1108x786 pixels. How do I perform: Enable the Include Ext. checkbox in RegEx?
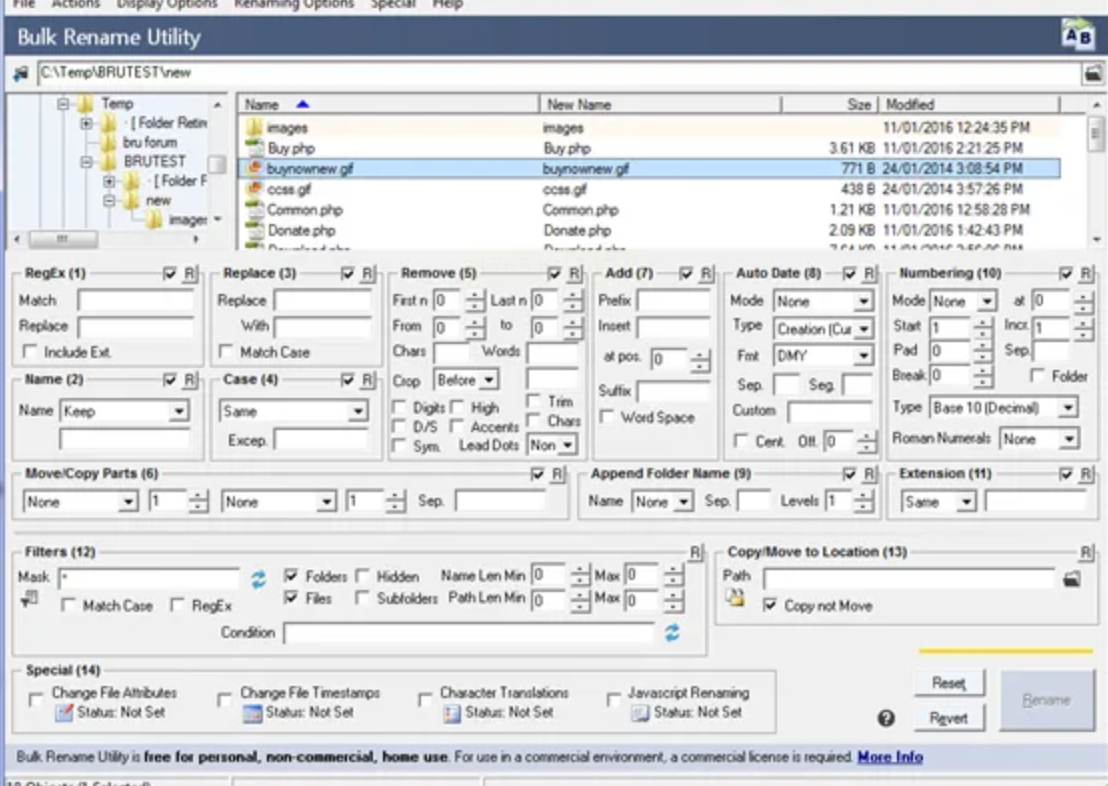[31, 352]
